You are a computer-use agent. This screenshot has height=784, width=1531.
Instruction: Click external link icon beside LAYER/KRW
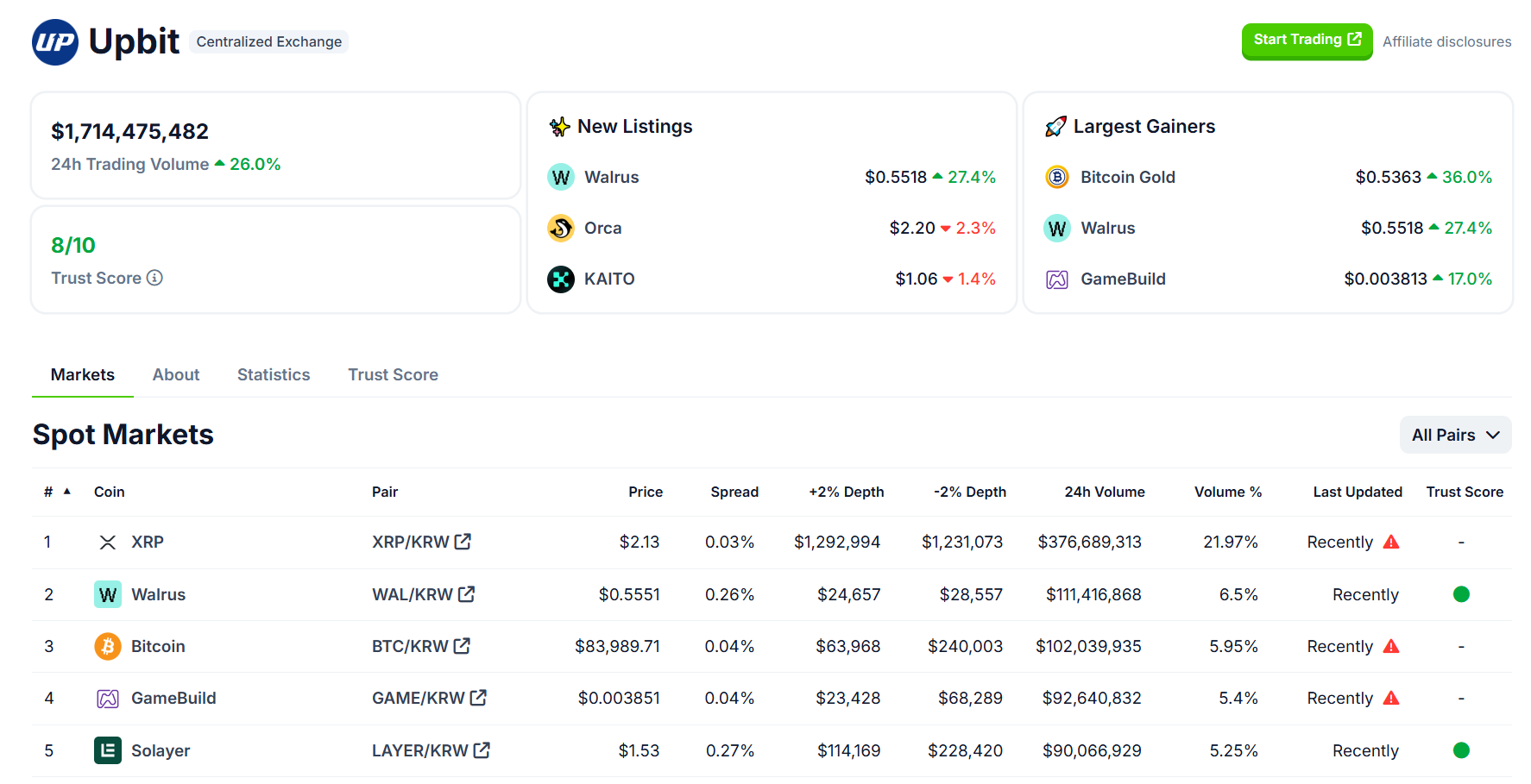(482, 750)
